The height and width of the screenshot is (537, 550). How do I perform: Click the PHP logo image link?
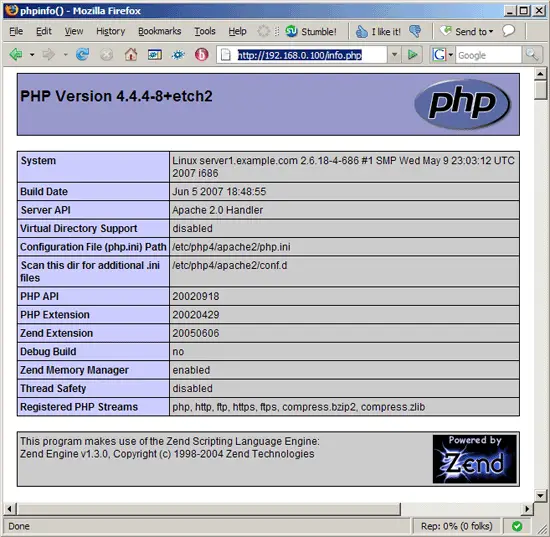pos(462,105)
